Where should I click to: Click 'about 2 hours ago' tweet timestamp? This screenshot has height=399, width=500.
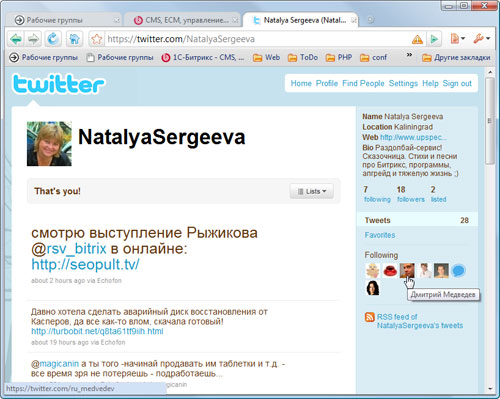(x=58, y=281)
